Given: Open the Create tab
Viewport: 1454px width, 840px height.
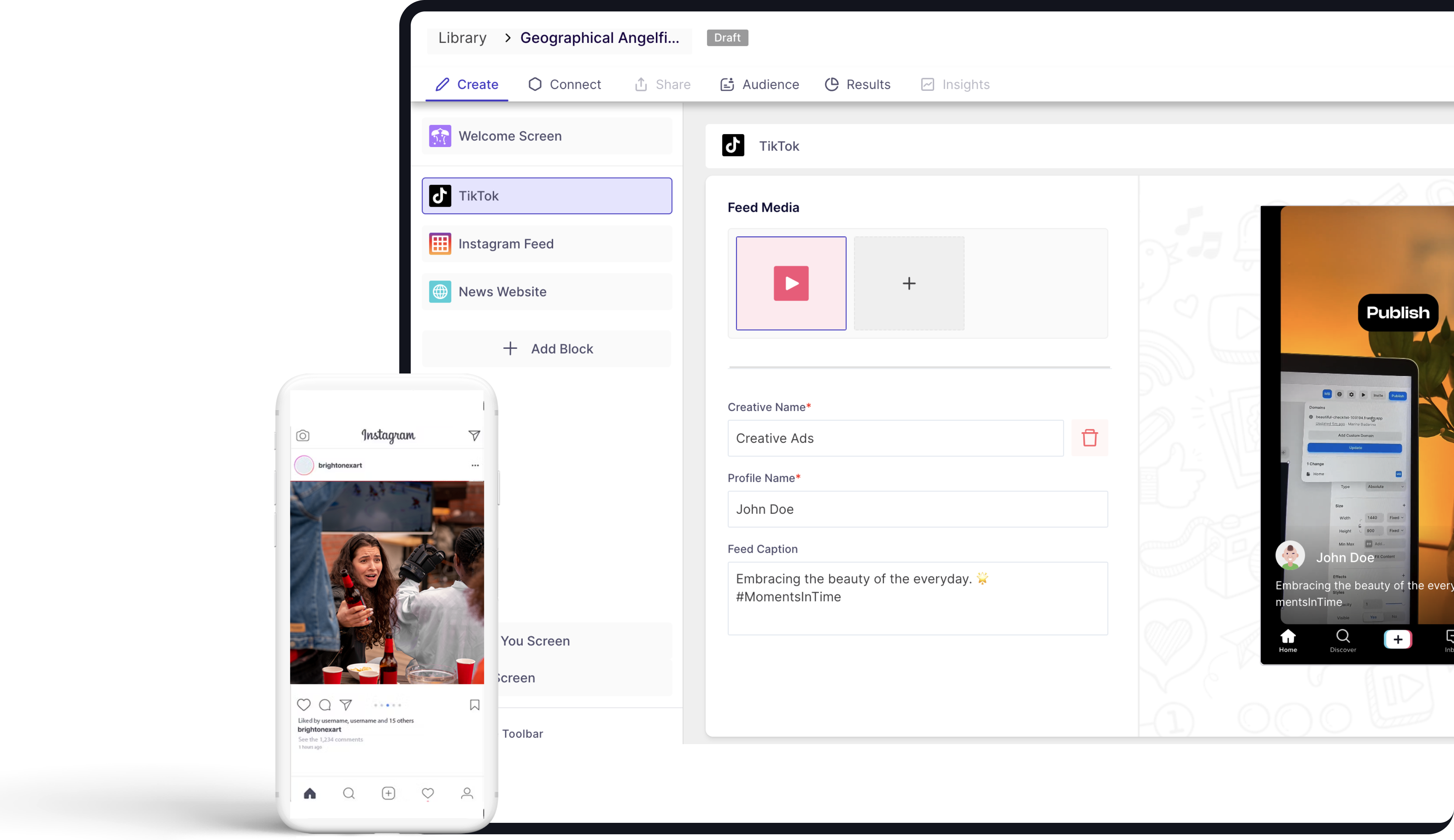Looking at the screenshot, I should pos(466,84).
